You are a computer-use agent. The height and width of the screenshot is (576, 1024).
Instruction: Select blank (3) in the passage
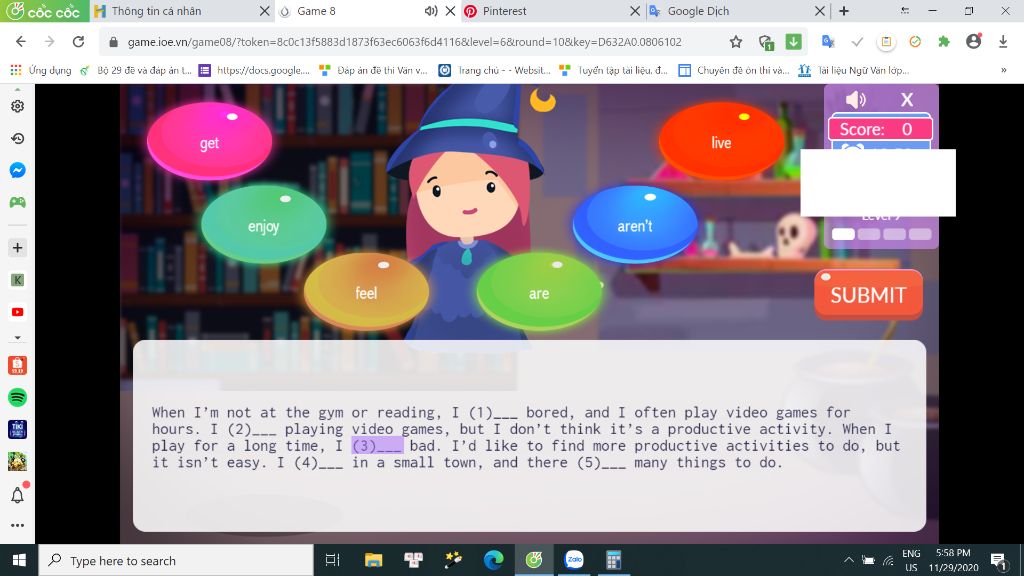point(377,446)
